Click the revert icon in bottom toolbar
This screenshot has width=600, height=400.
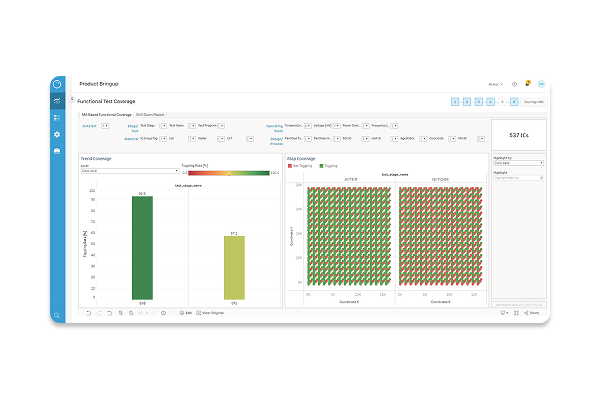pos(110,313)
